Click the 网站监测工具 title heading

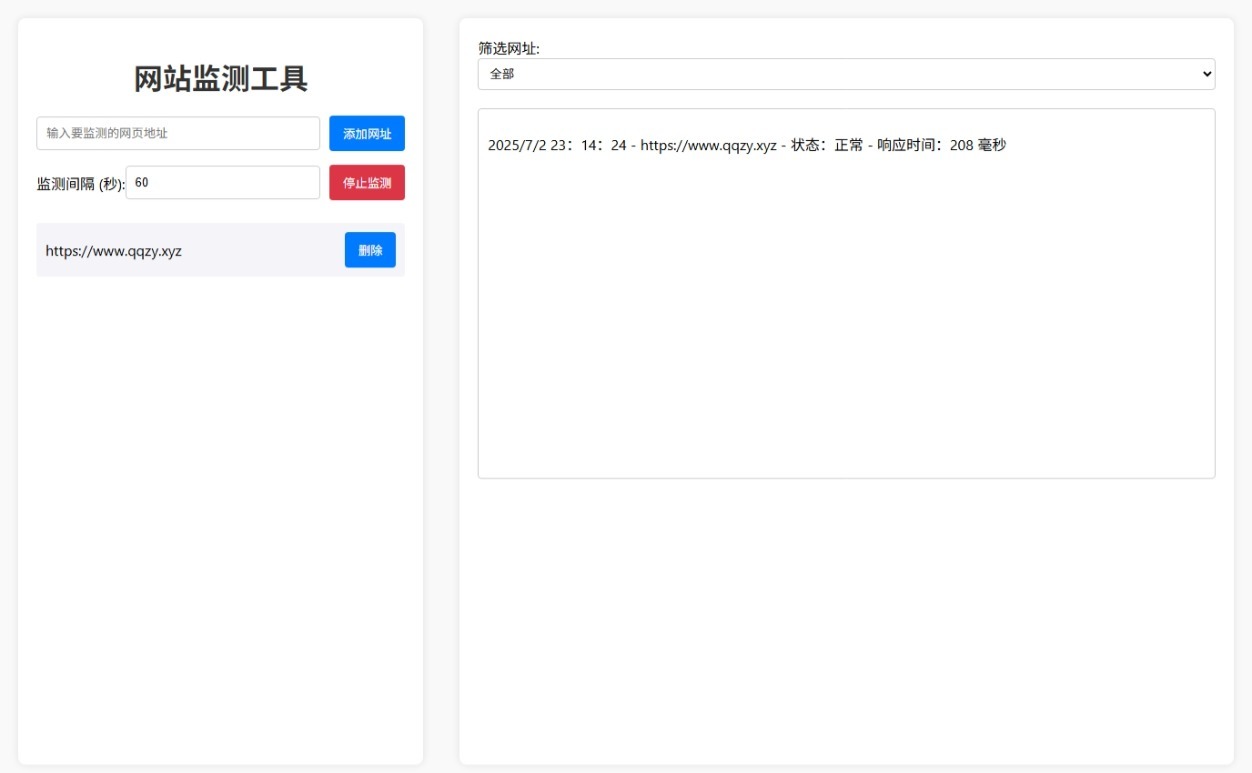[219, 77]
